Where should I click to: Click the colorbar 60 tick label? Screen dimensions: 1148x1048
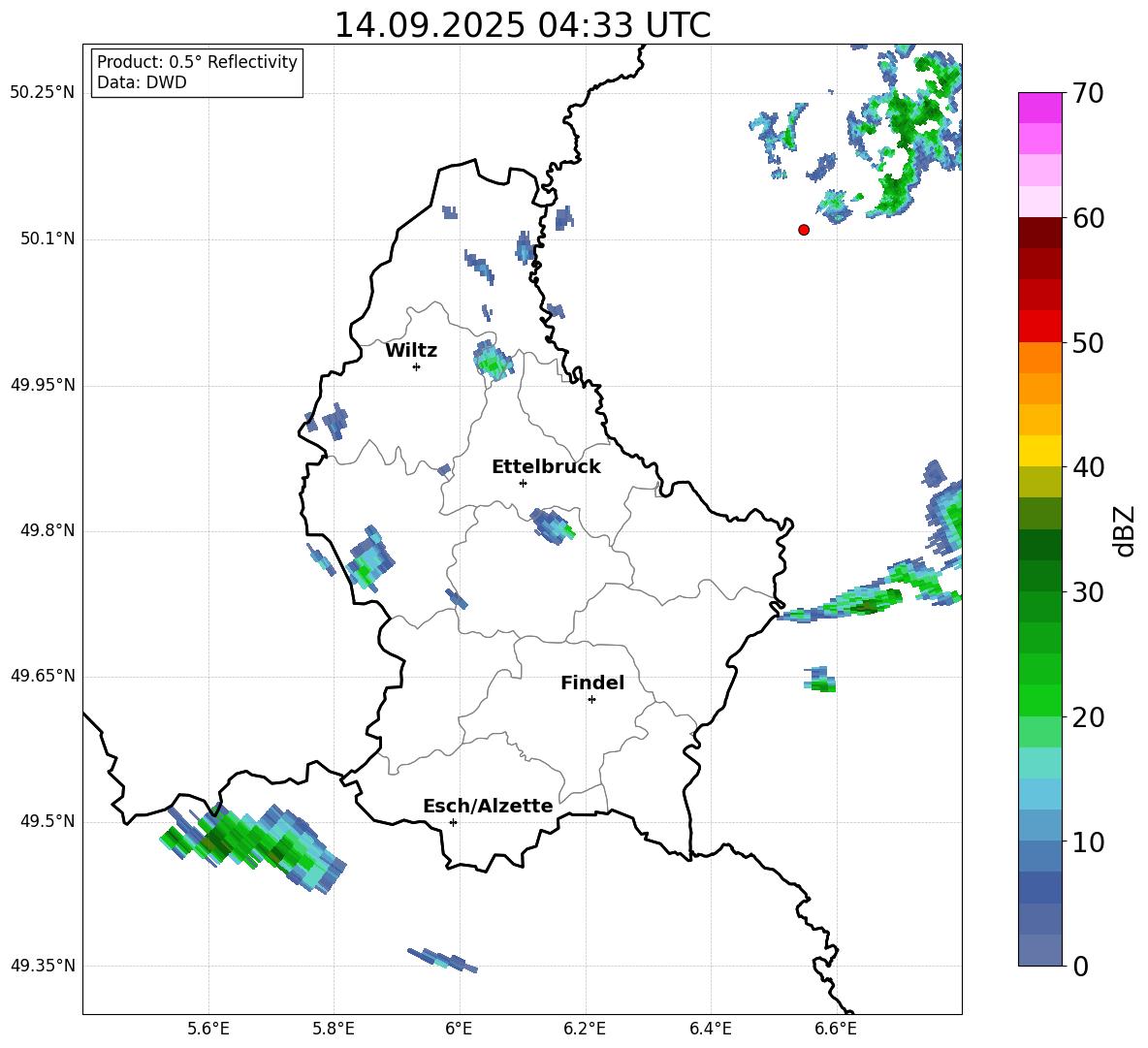tap(1088, 218)
